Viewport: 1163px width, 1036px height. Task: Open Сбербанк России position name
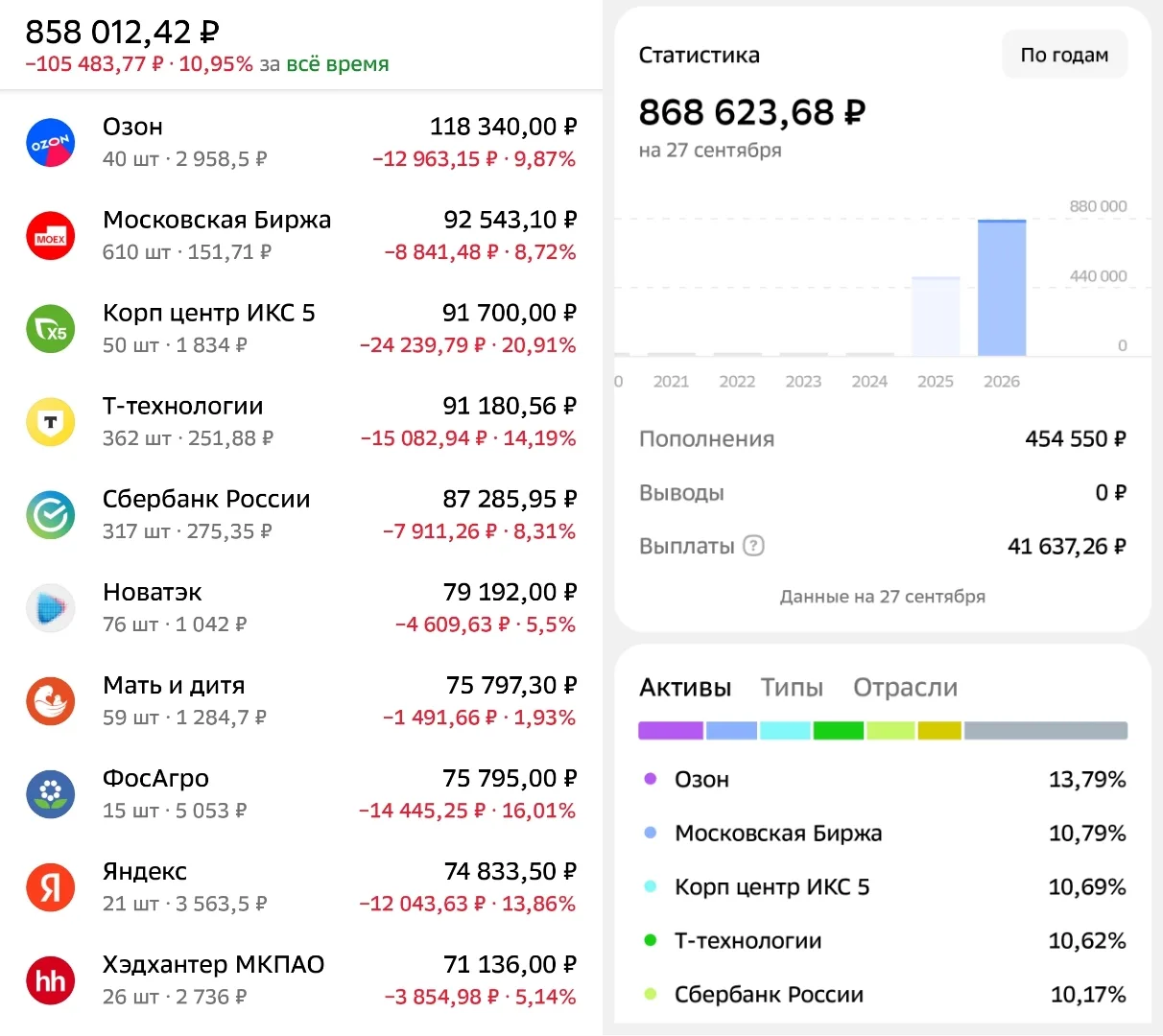[206, 499]
